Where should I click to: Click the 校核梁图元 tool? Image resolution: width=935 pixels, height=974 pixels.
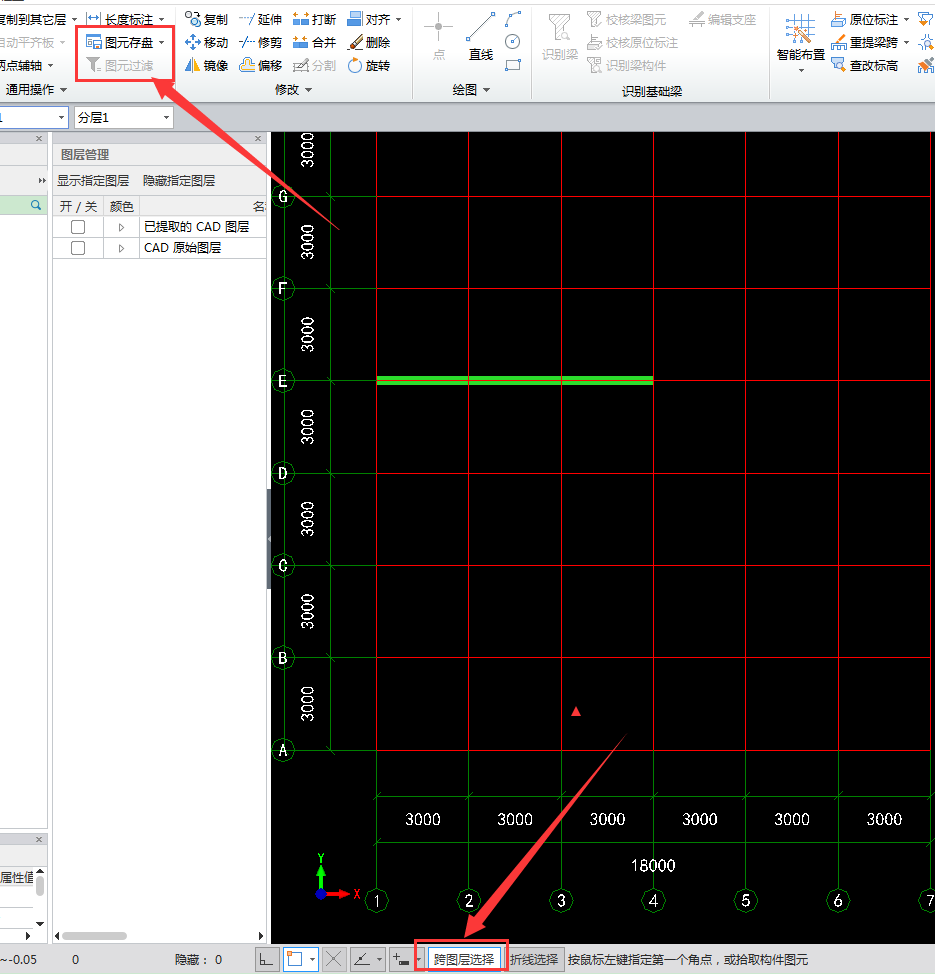pos(627,20)
